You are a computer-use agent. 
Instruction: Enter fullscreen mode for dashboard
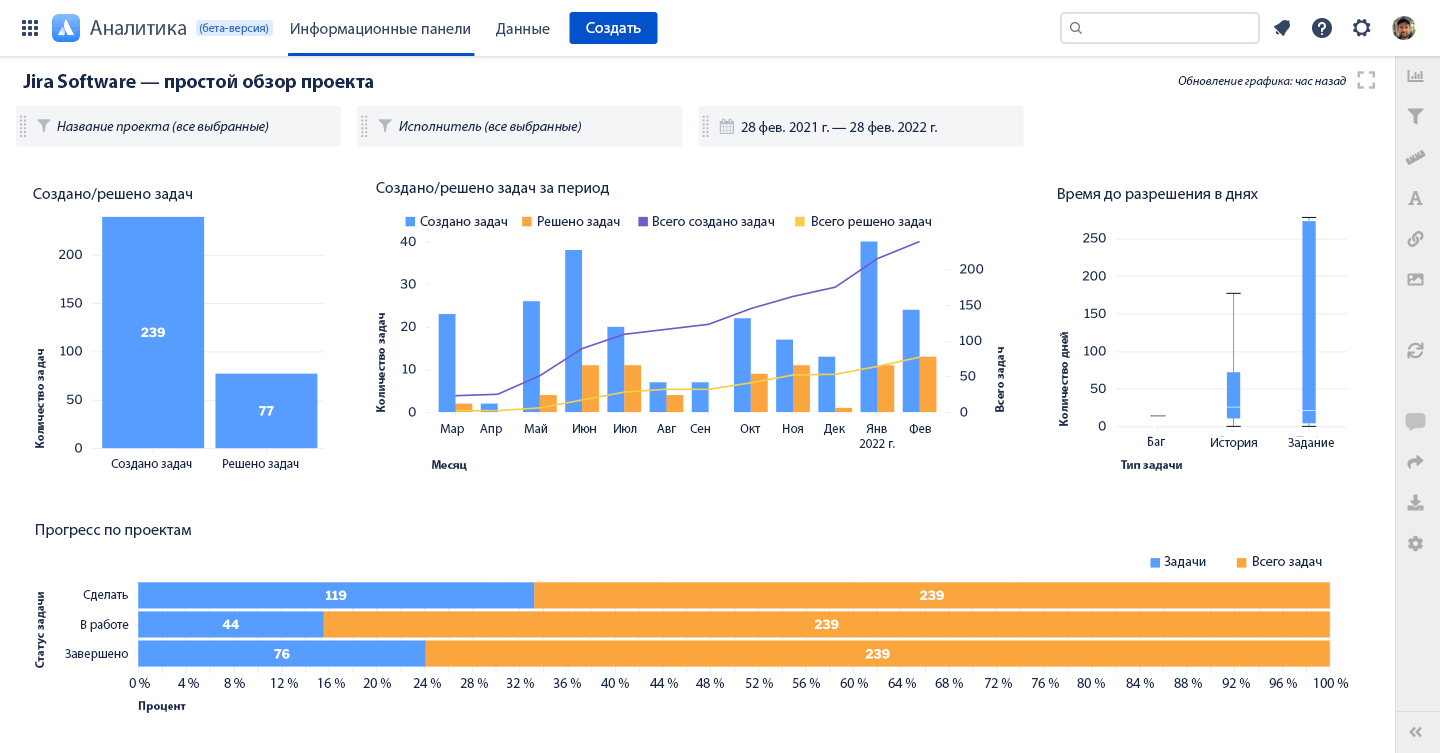point(1366,80)
